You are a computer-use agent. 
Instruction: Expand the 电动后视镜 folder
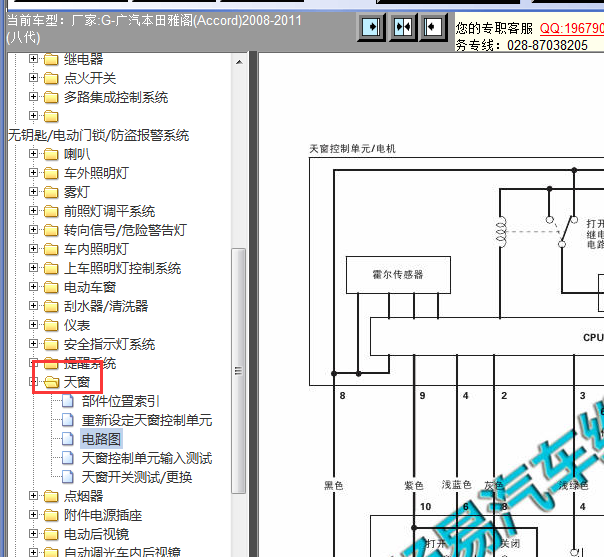point(34,534)
